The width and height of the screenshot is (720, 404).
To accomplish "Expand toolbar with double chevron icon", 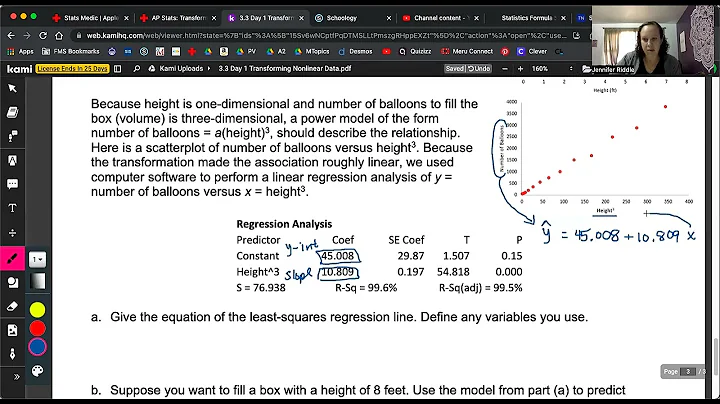I will click(17, 377).
